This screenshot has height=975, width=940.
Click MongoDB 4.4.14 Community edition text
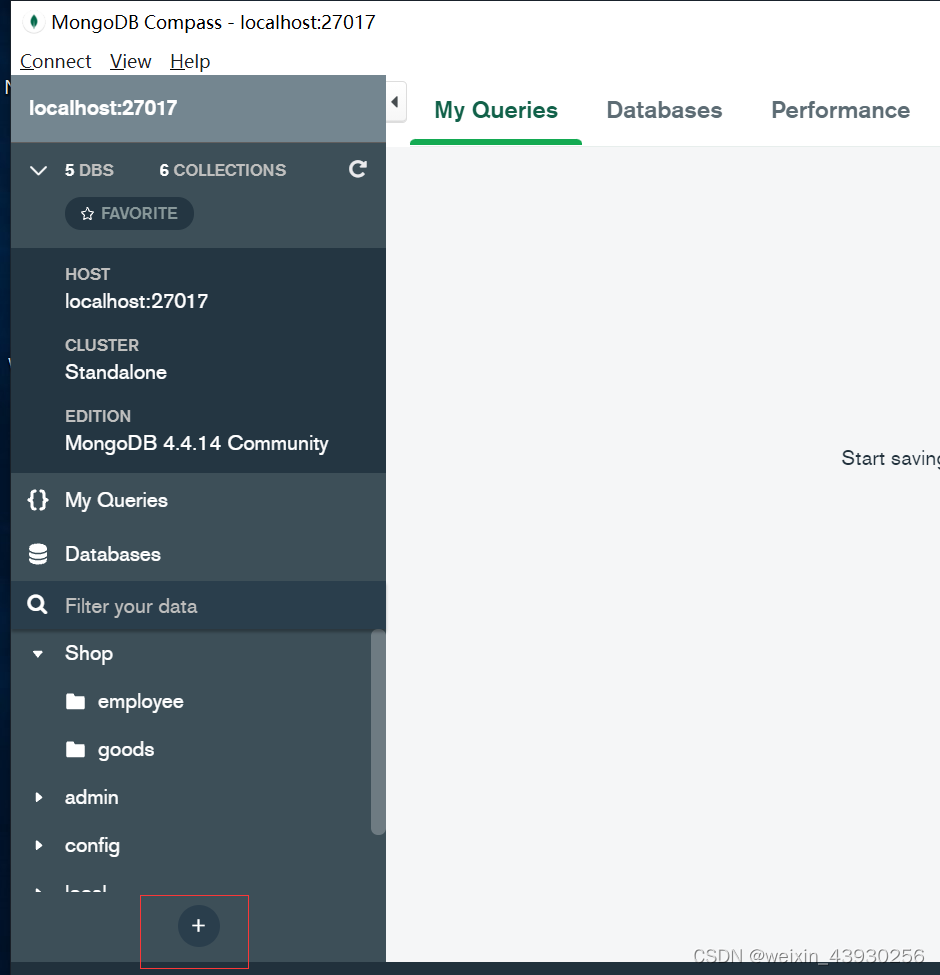click(x=196, y=443)
